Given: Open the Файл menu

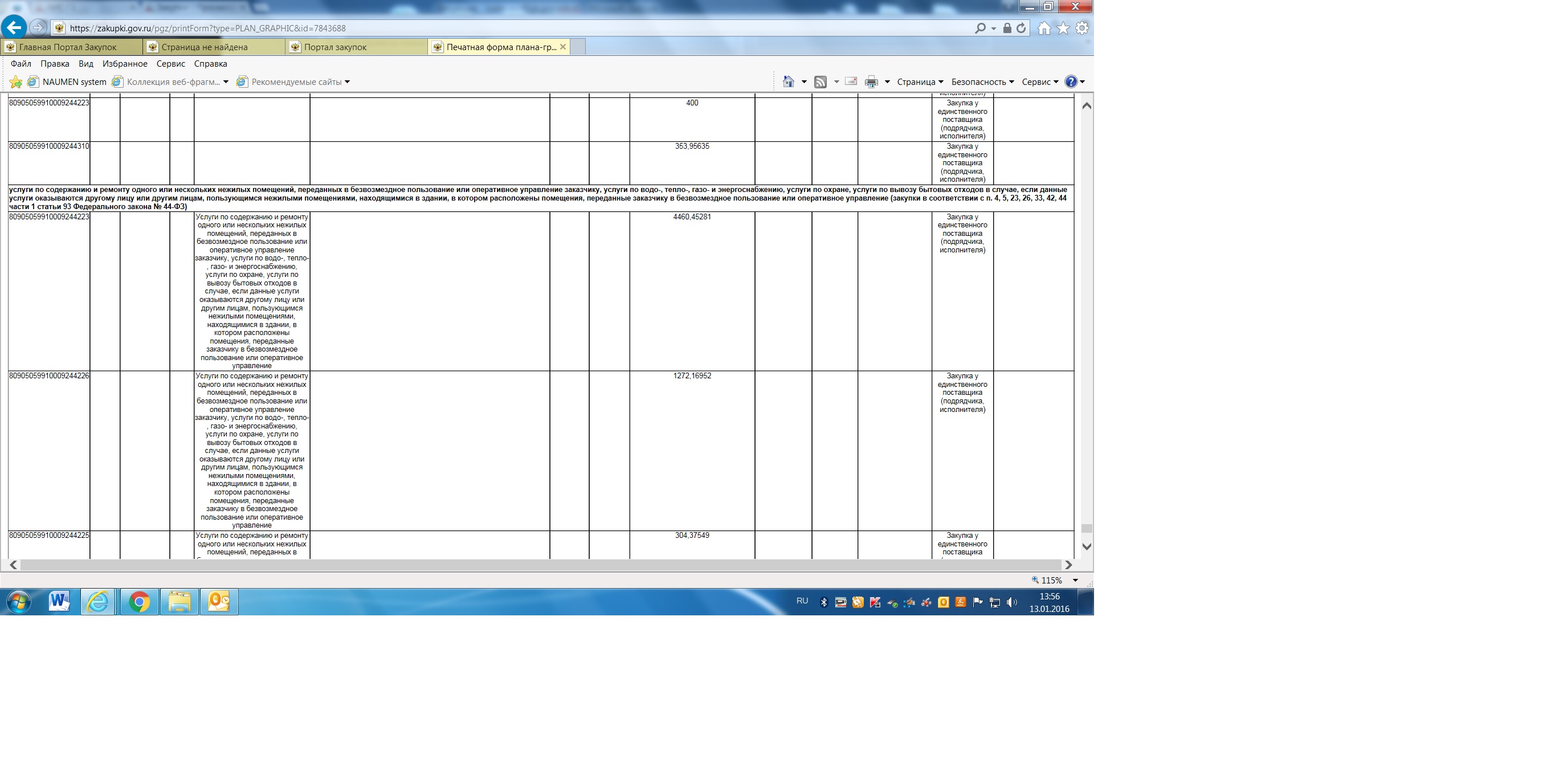Looking at the screenshot, I should tap(21, 63).
